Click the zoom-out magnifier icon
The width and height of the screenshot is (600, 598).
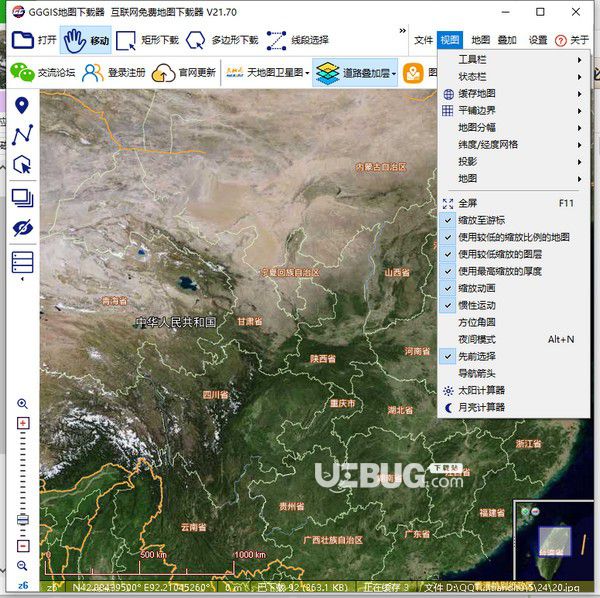[22, 565]
